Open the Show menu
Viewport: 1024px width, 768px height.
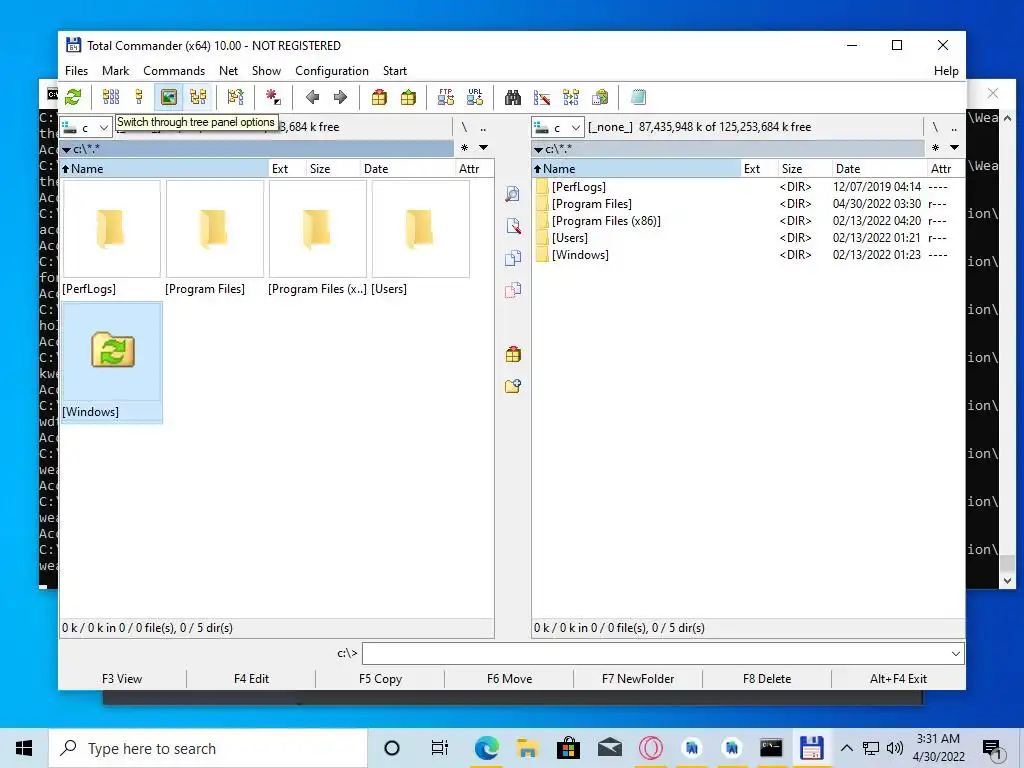point(266,71)
